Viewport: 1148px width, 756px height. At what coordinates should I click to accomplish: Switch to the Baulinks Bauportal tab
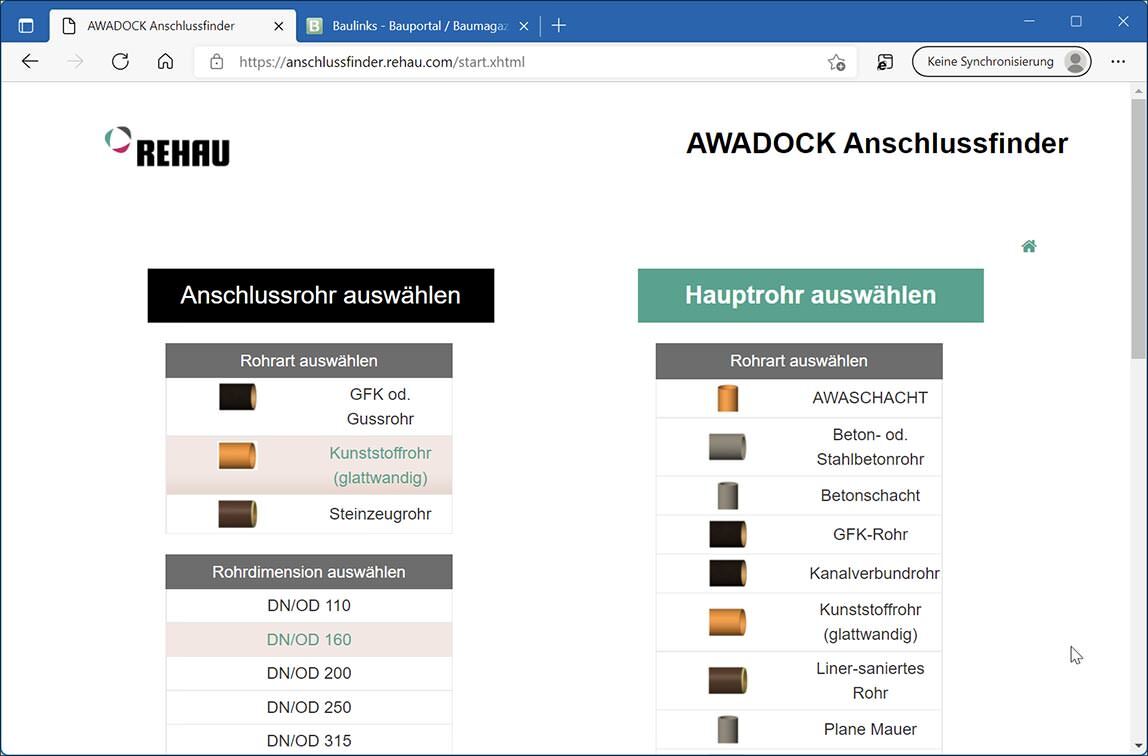[x=419, y=26]
